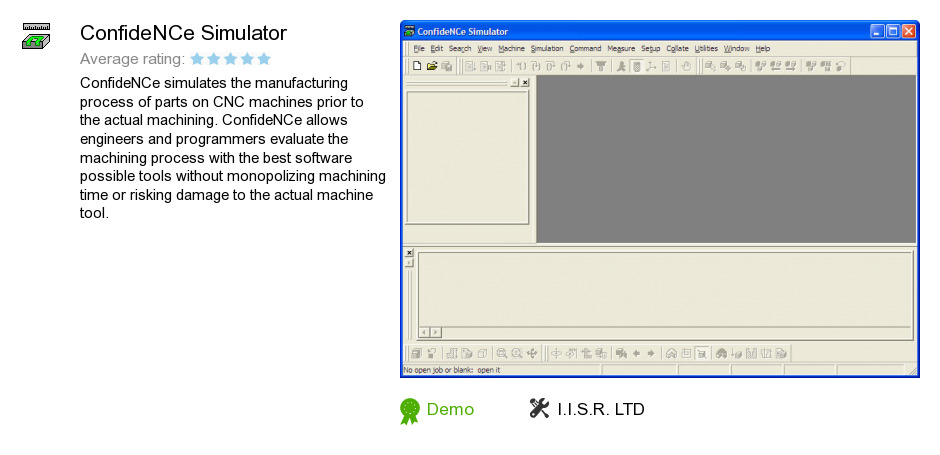Image resolution: width=940 pixels, height=455 pixels.
Task: Click the ConfideNCe Simulator page title
Action: point(183,33)
